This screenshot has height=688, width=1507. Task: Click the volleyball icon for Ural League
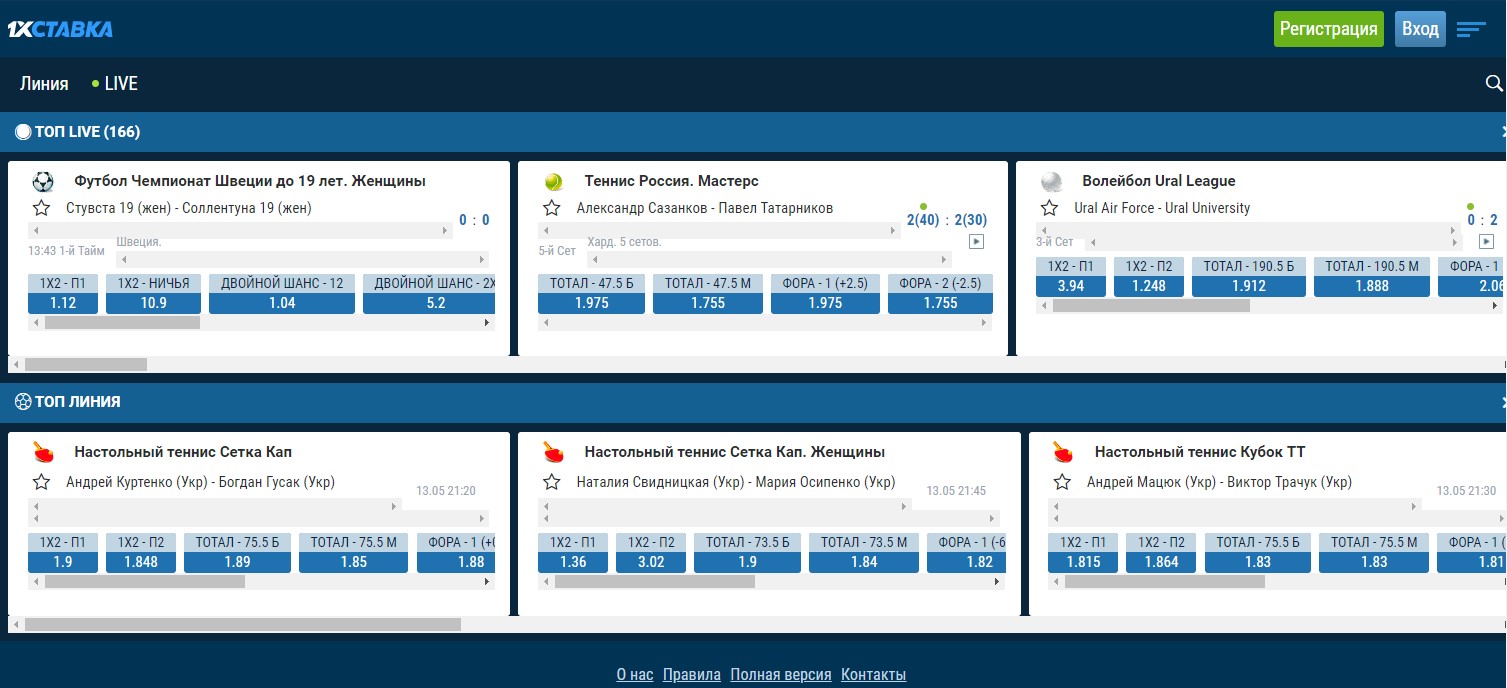coord(1051,182)
